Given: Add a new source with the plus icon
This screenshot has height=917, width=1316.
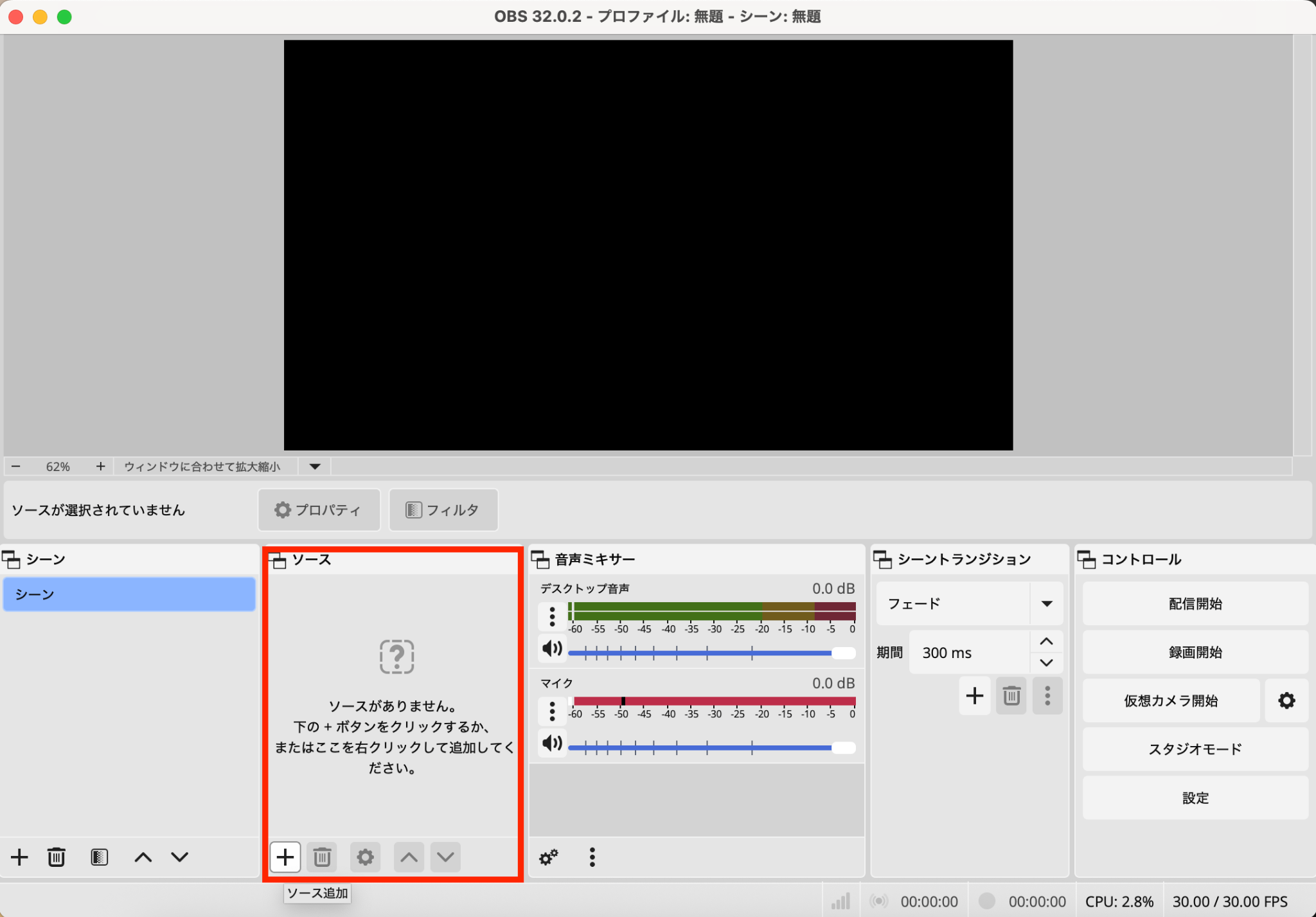Looking at the screenshot, I should tap(285, 857).
